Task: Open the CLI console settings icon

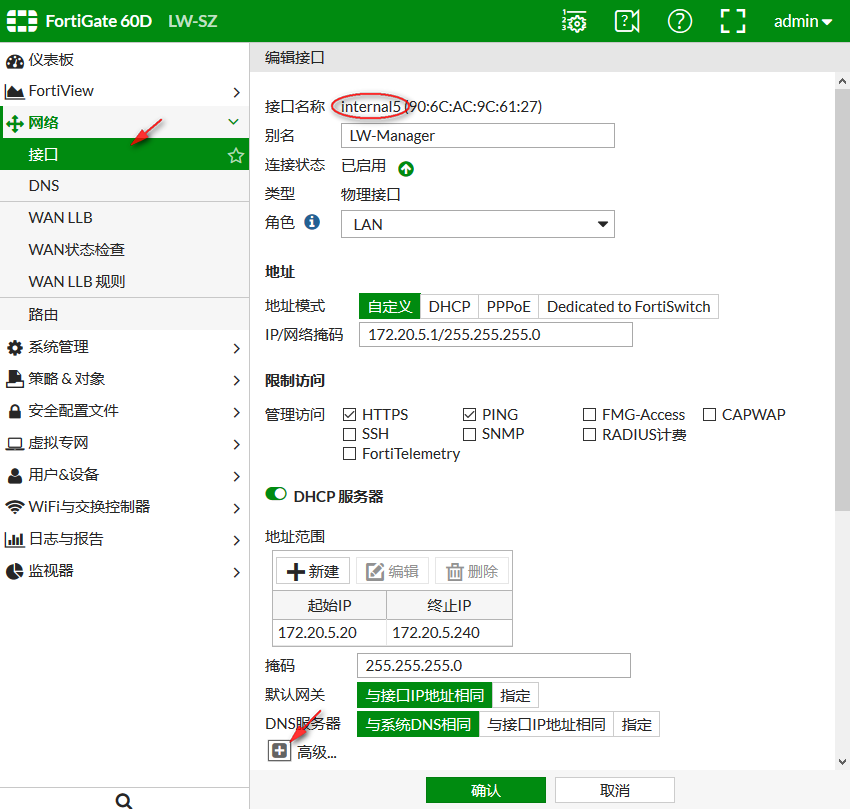Action: coord(574,21)
